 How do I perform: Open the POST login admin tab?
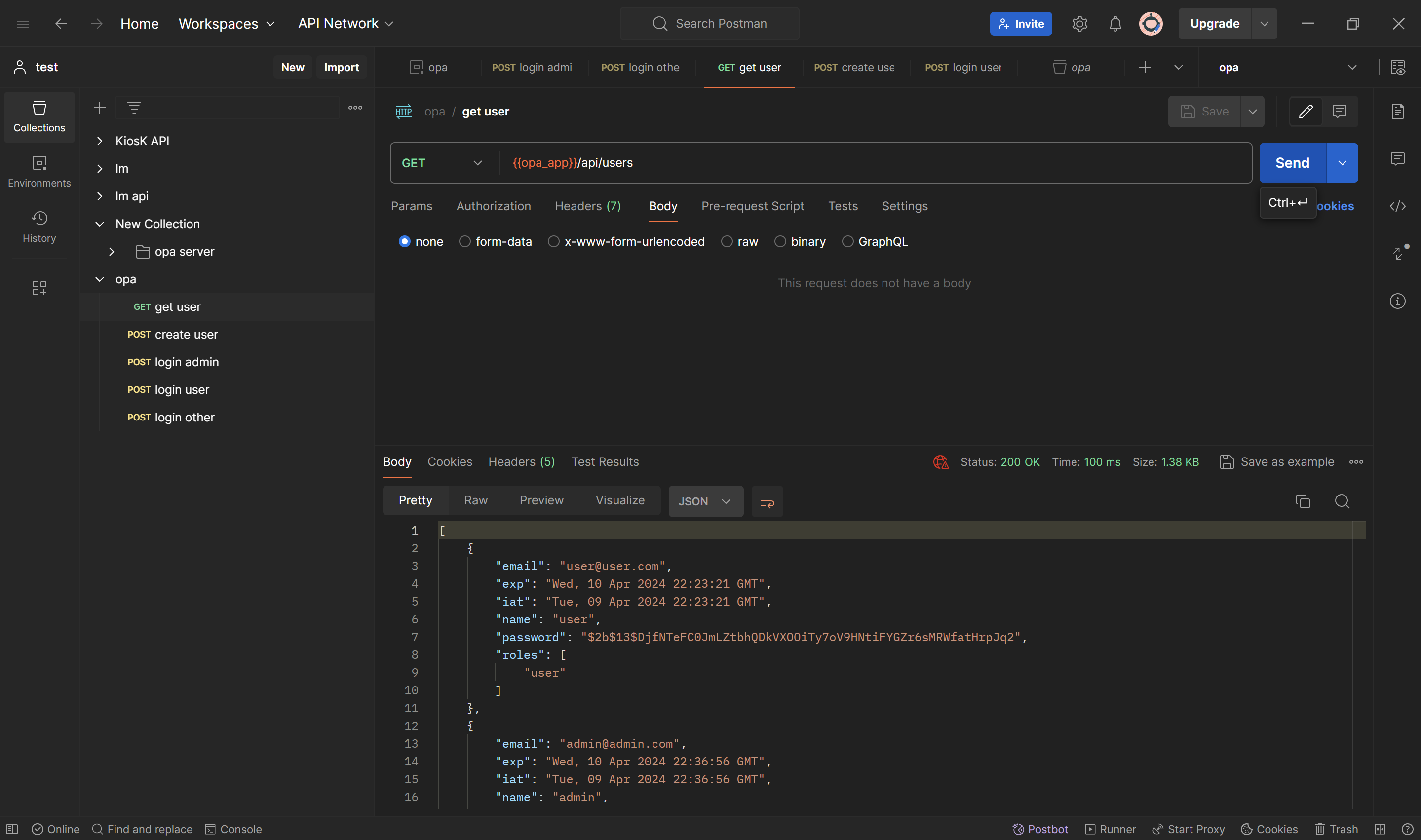(x=532, y=67)
